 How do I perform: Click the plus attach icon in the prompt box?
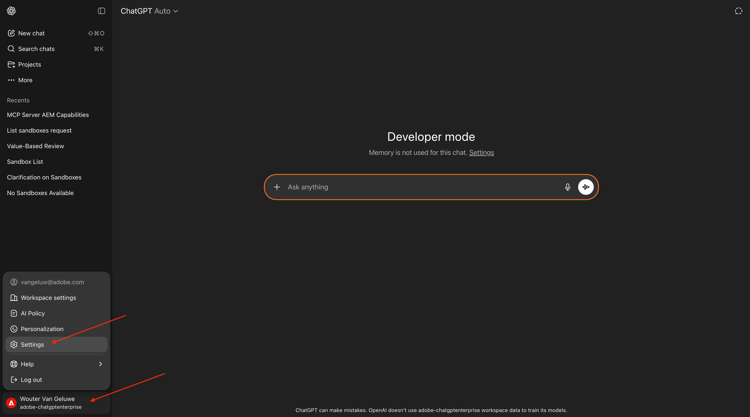[x=276, y=187]
